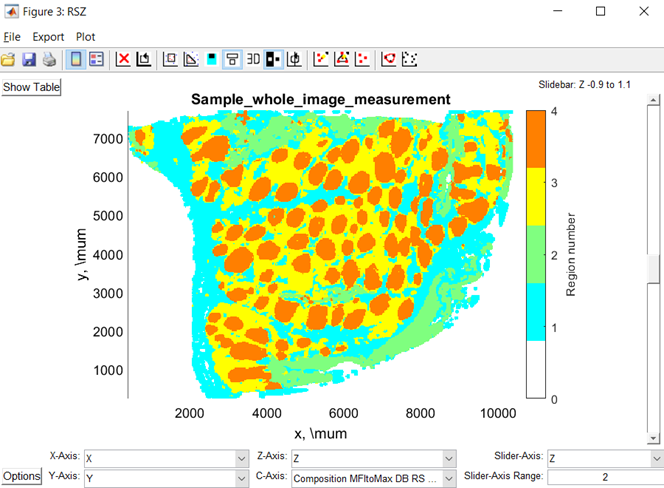Open the Export menu
The width and height of the screenshot is (664, 488).
click(48, 37)
